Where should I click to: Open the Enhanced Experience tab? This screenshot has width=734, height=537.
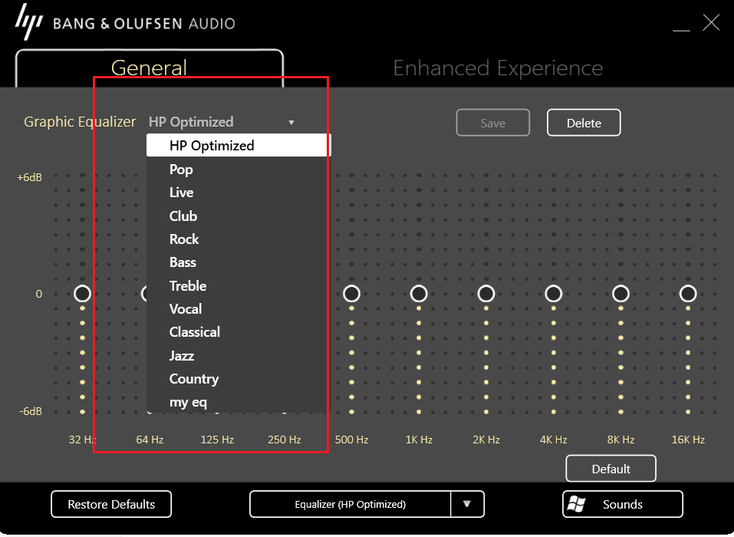498,68
